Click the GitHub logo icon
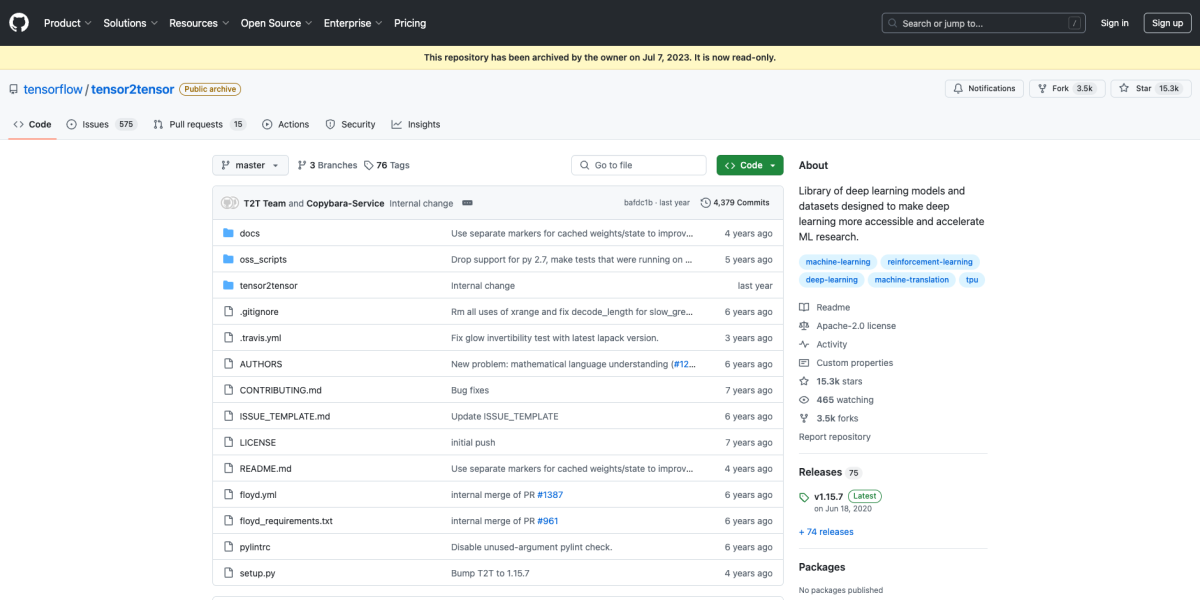 tap(20, 23)
